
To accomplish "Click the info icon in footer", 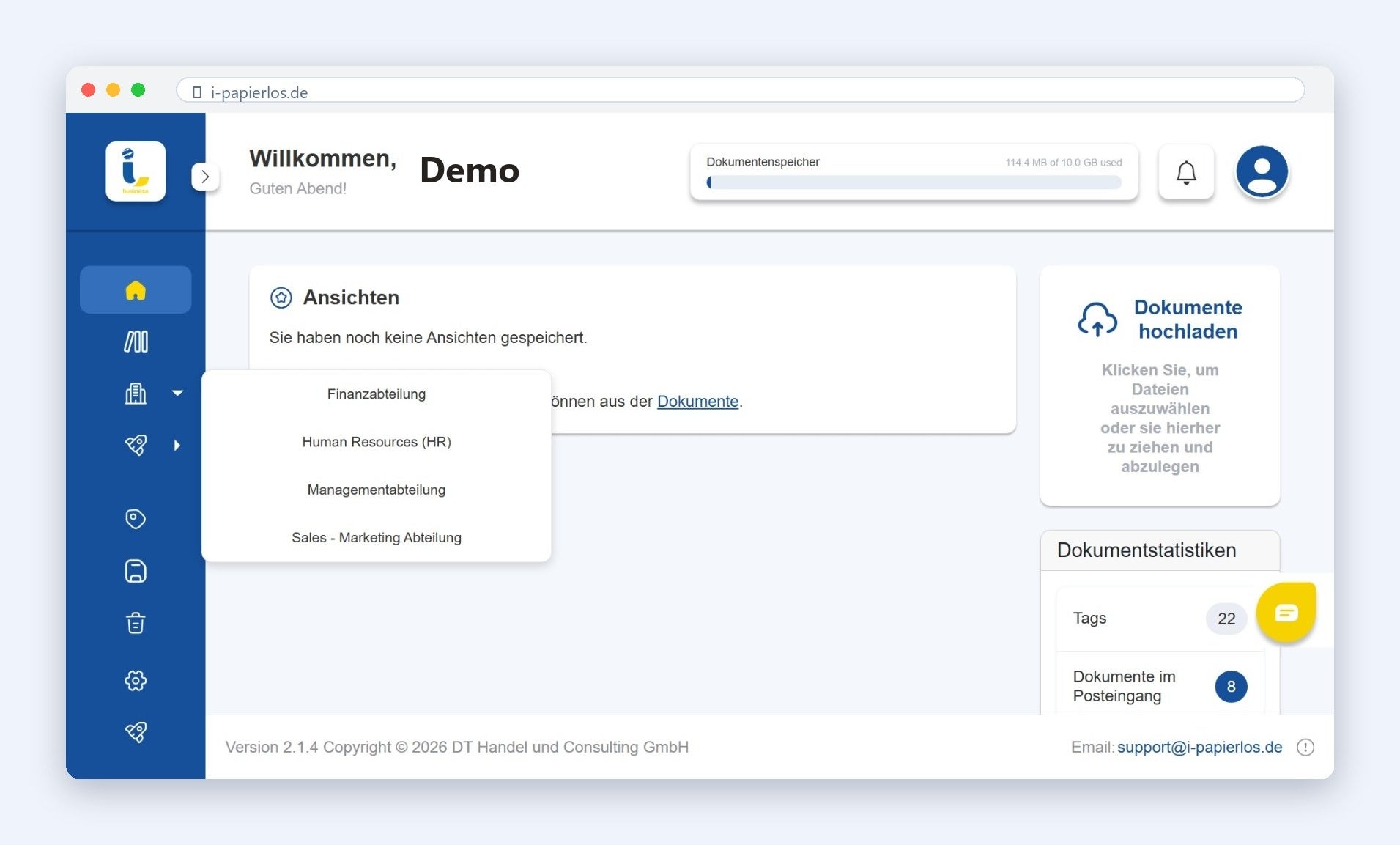I will click(x=1305, y=748).
